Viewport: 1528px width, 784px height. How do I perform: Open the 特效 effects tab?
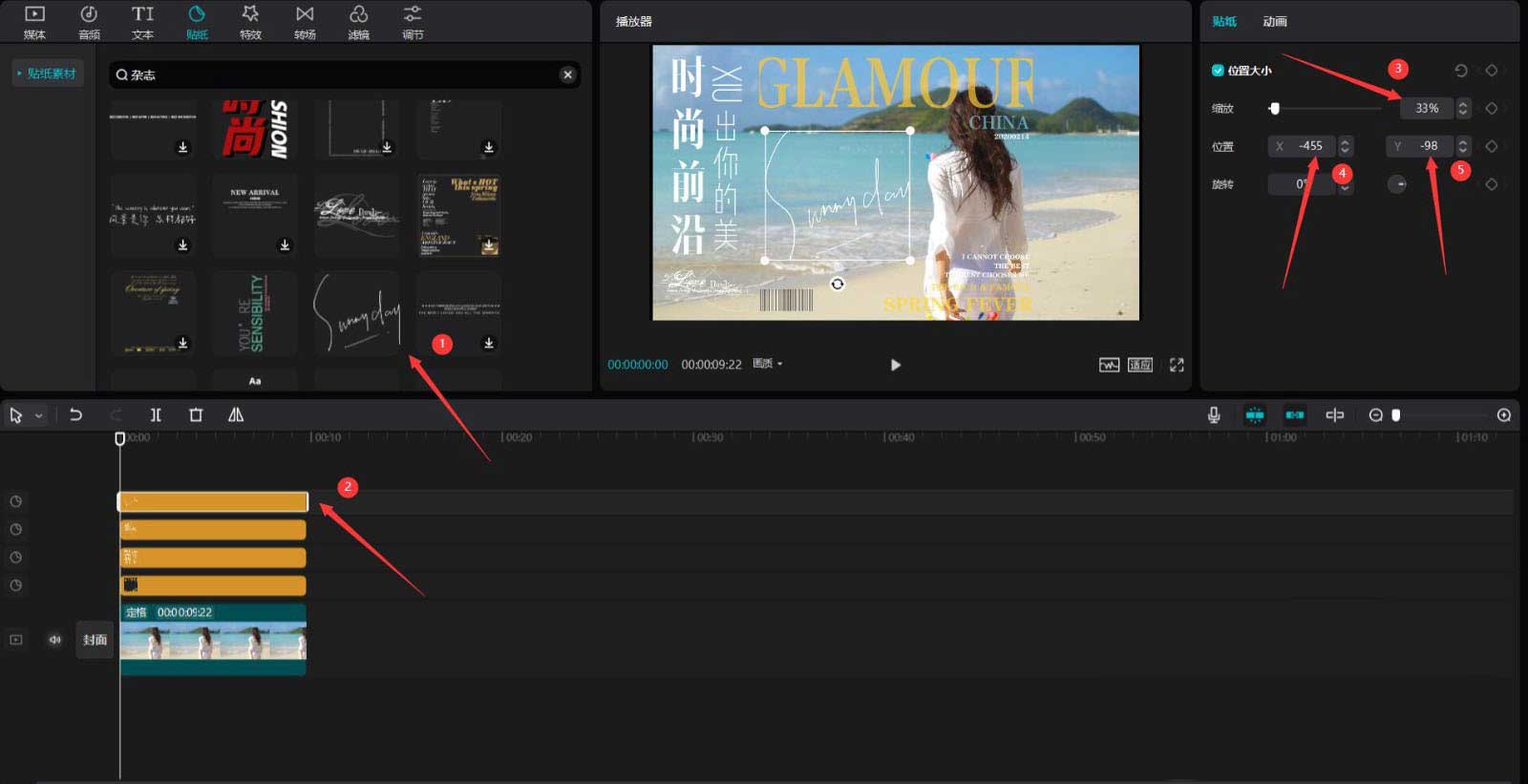[250, 22]
